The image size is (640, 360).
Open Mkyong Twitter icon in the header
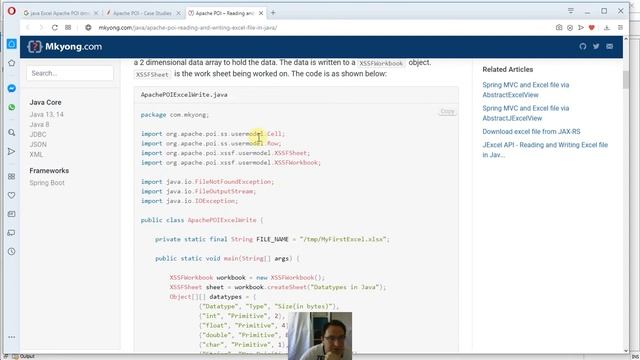pyautogui.click(x=596, y=47)
